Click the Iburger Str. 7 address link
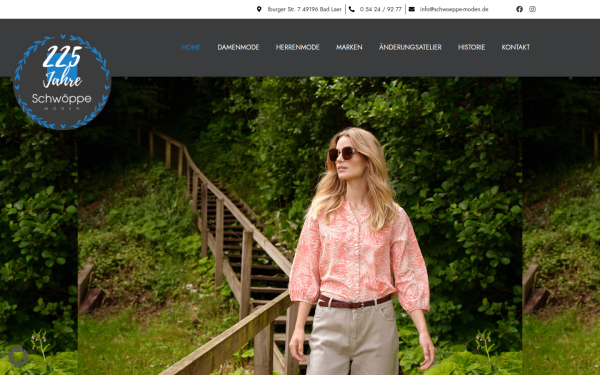This screenshot has width=600, height=375. (305, 9)
